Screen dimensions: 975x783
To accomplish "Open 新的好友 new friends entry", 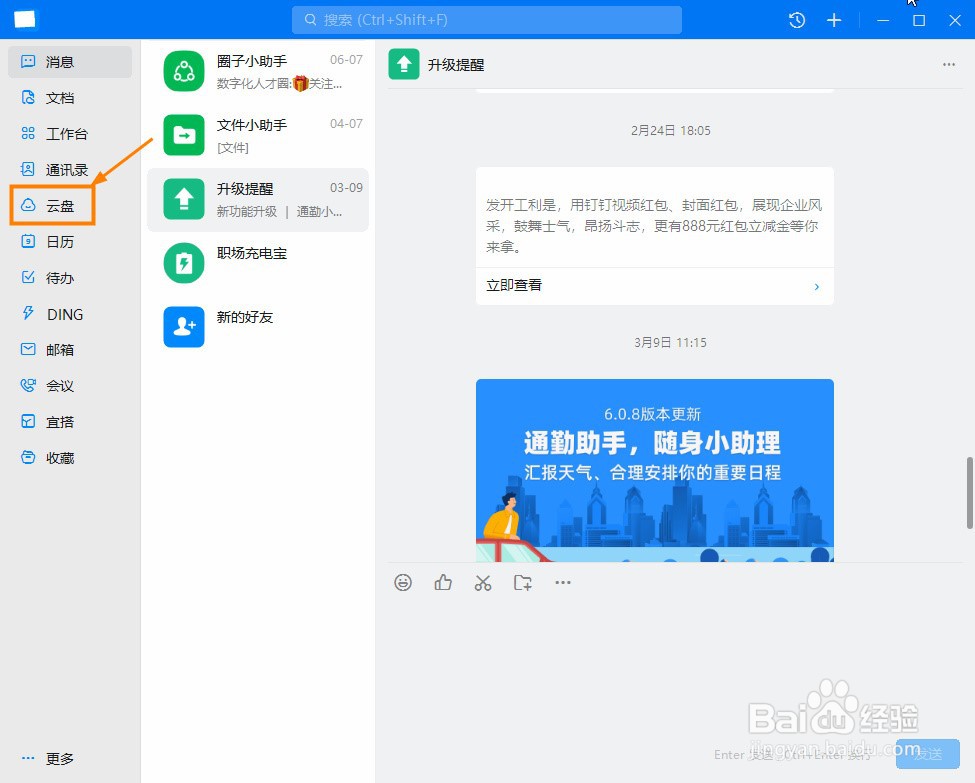I will tap(258, 327).
